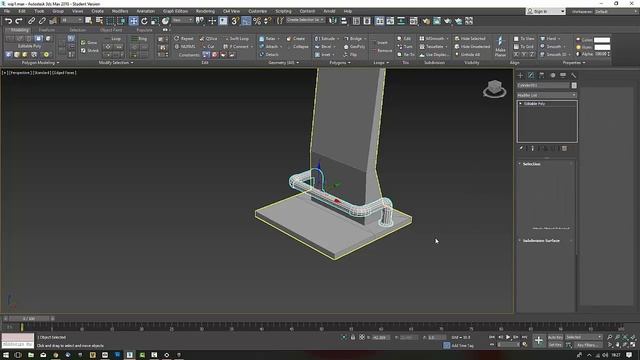Screen dimensions: 640x360
Task: Activate Select and Move tool
Action: 133,21
